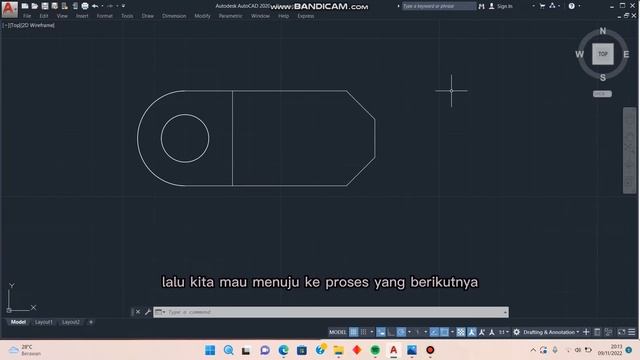
Task: Switch to the Layout2 tab
Action: (x=71, y=322)
